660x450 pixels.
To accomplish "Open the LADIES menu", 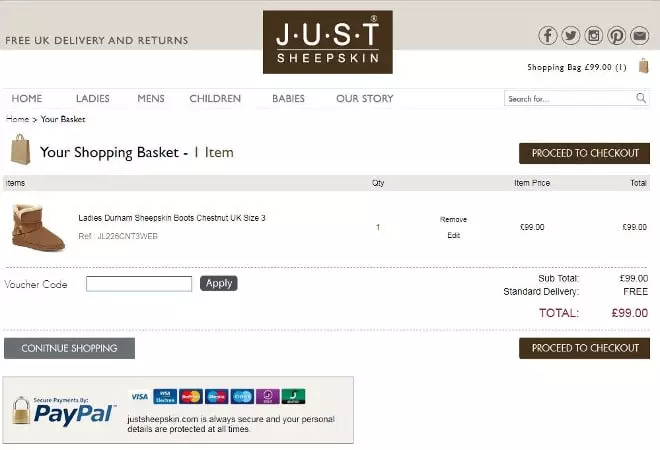I will pos(93,99).
